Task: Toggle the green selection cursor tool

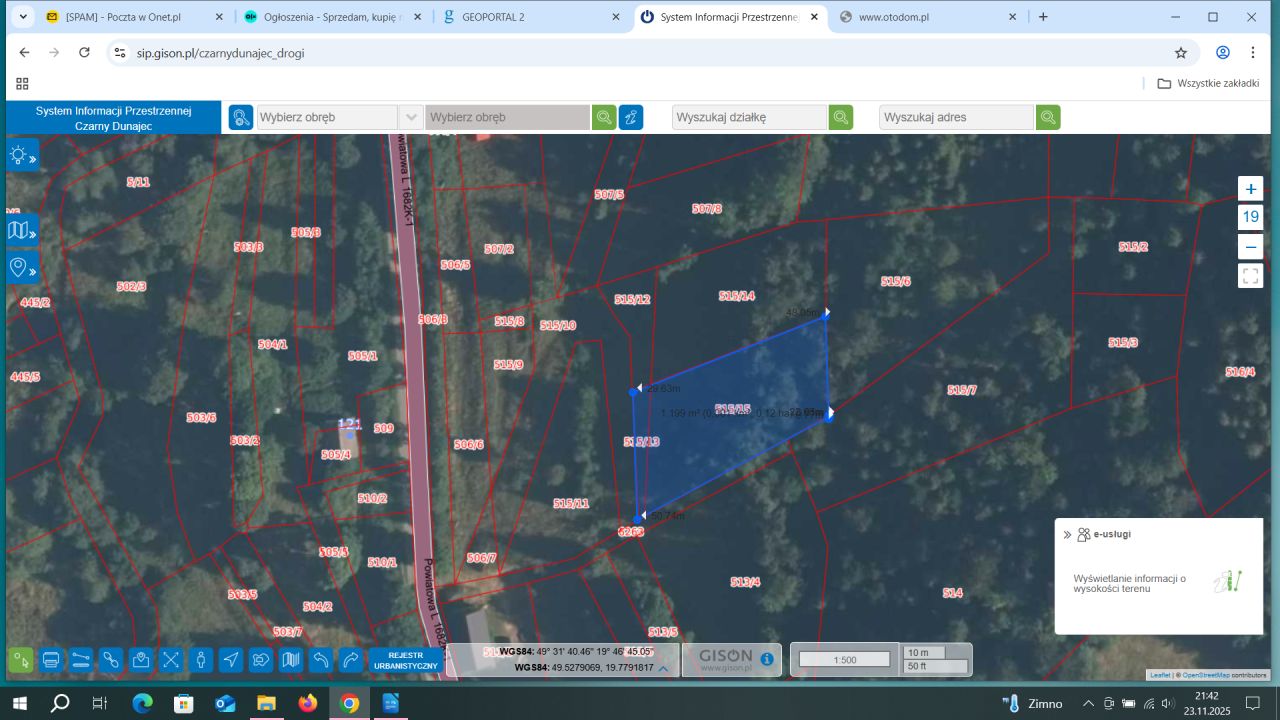Action: coord(21,660)
